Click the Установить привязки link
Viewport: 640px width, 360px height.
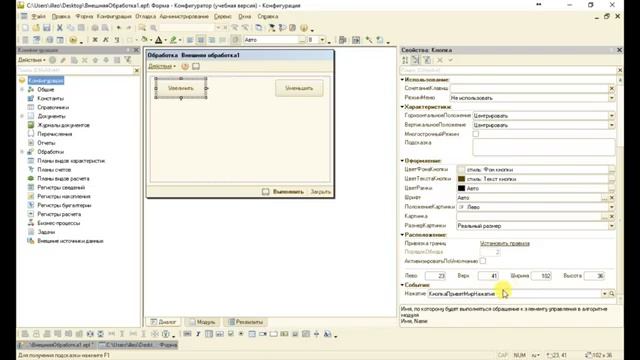pyautogui.click(x=505, y=243)
